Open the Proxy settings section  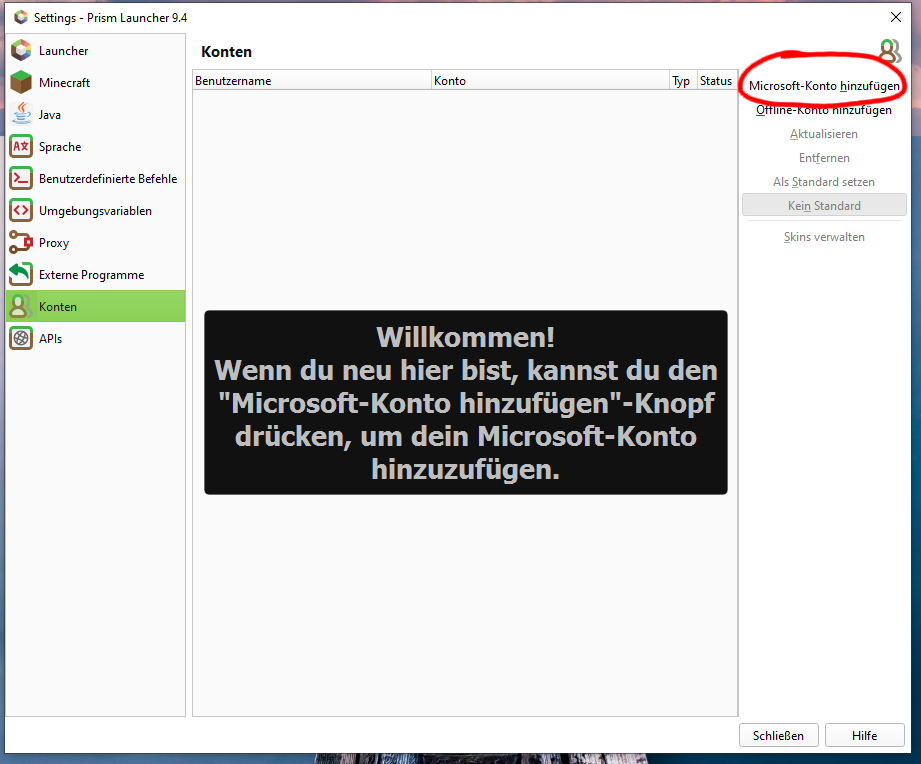tap(56, 242)
